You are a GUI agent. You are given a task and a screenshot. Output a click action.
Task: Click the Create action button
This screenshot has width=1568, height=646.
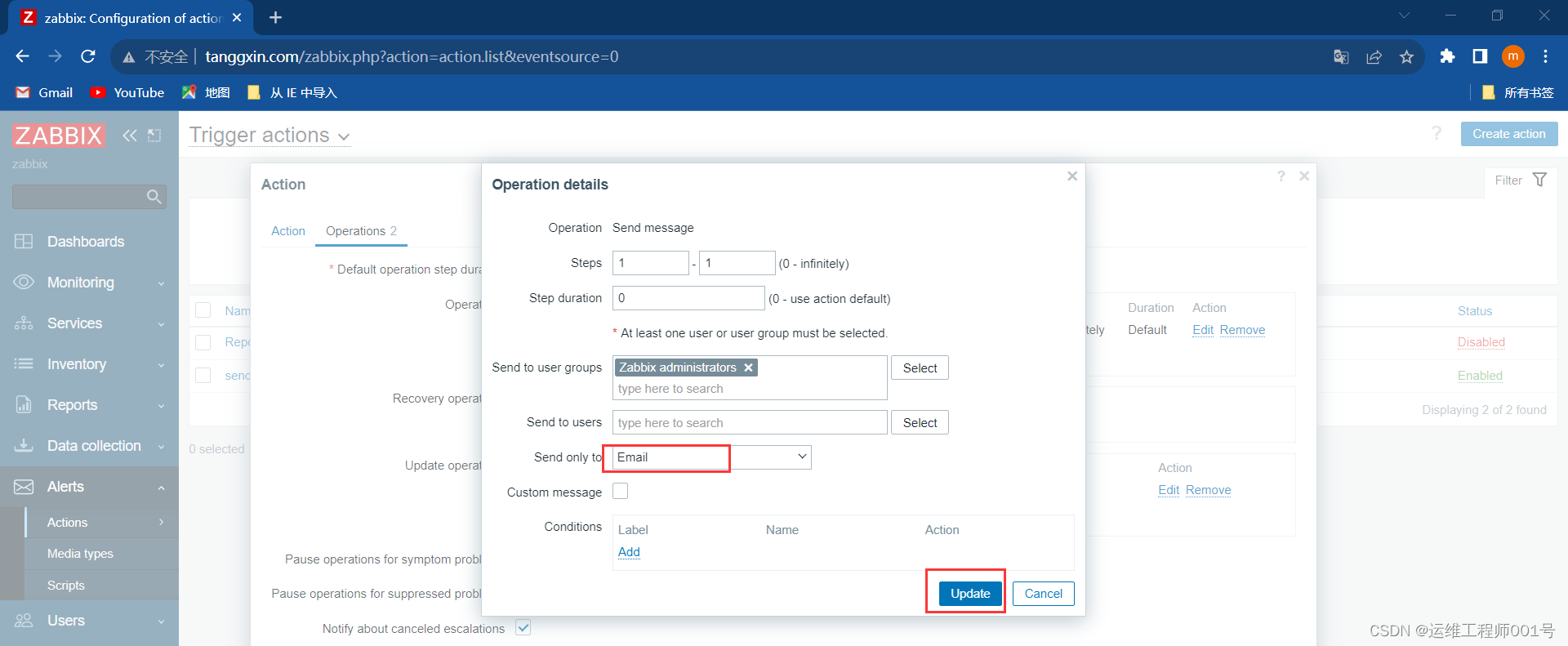pyautogui.click(x=1508, y=133)
